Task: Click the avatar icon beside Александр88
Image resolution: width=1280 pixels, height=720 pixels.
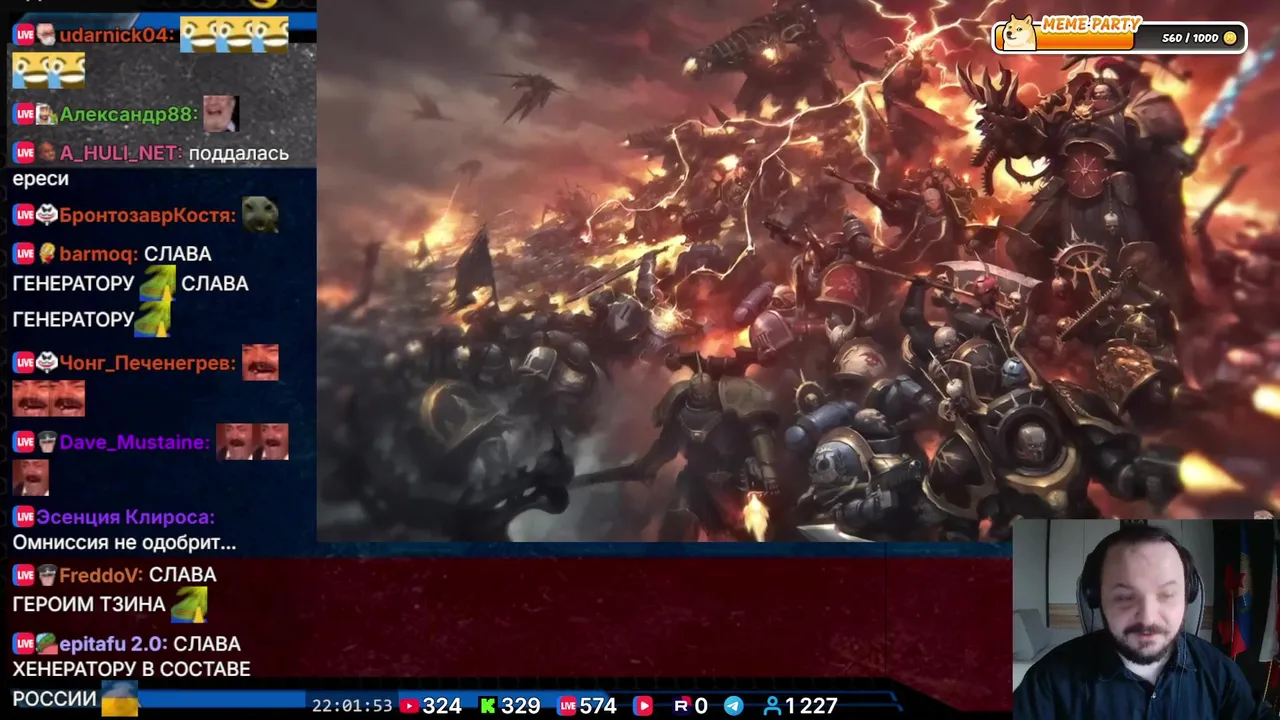Action: [47, 114]
